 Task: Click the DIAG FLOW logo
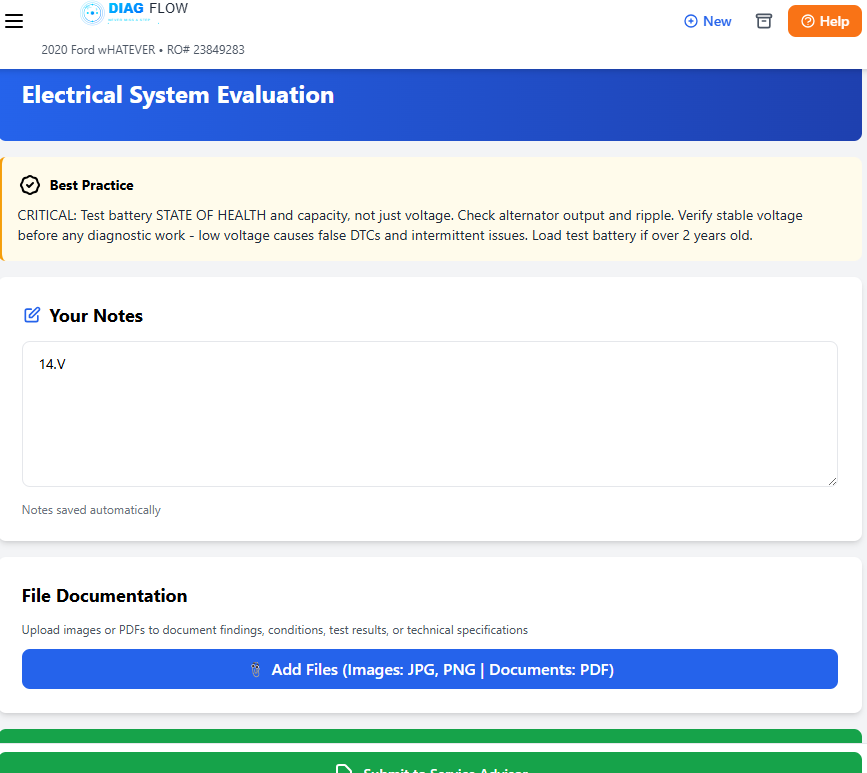click(134, 13)
